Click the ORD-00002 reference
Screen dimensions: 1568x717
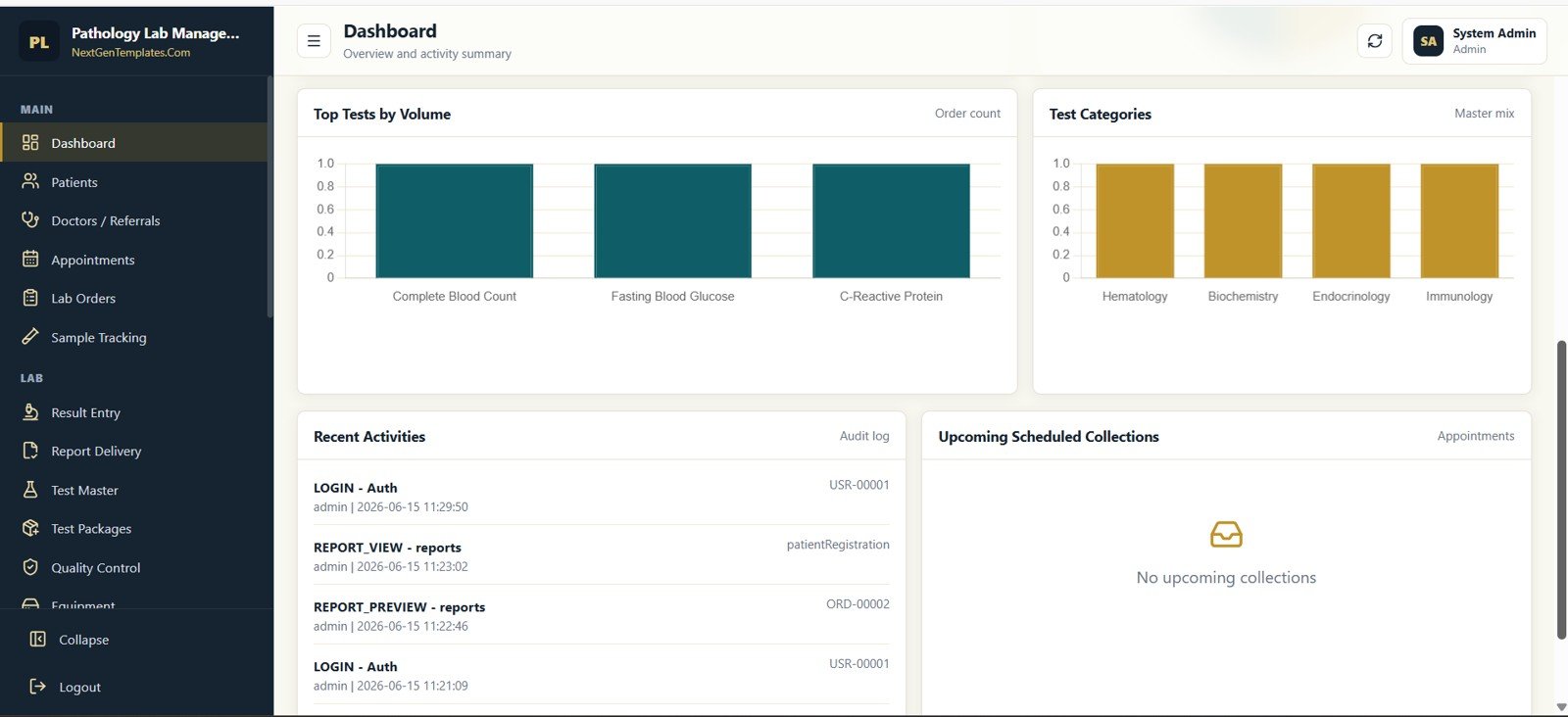pyautogui.click(x=857, y=604)
